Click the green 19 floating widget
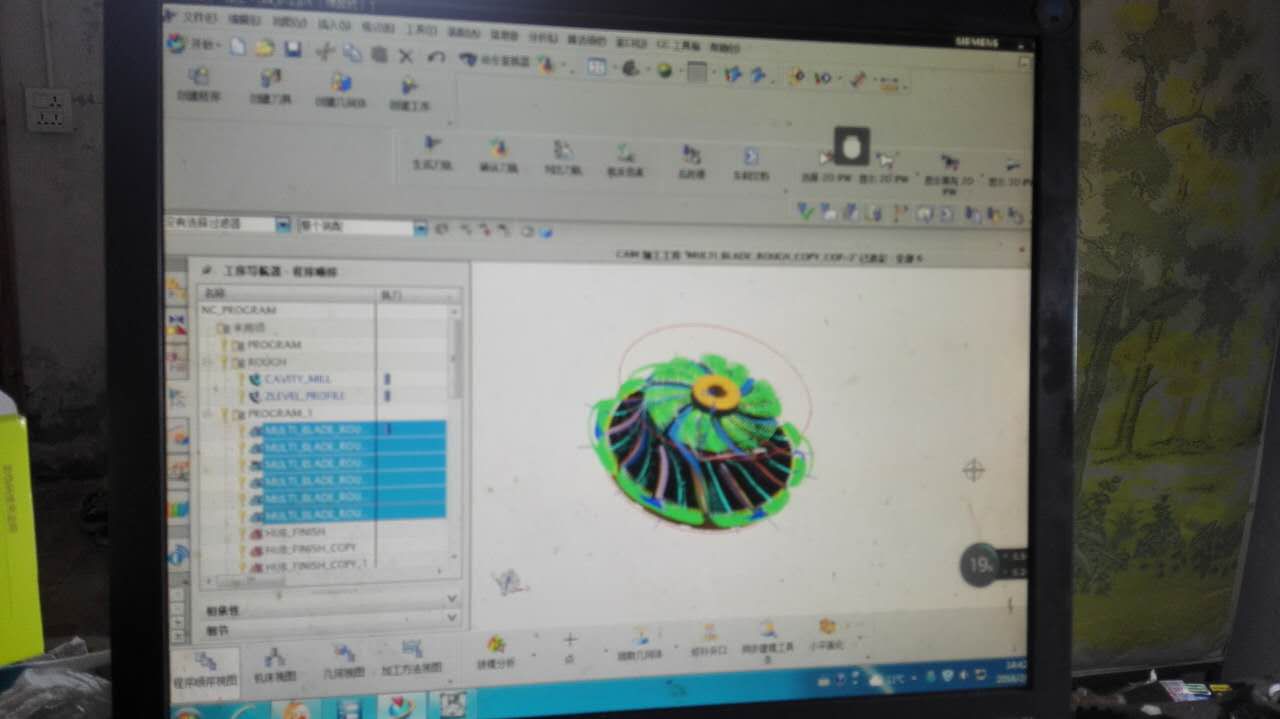The height and width of the screenshot is (719, 1280). [979, 565]
